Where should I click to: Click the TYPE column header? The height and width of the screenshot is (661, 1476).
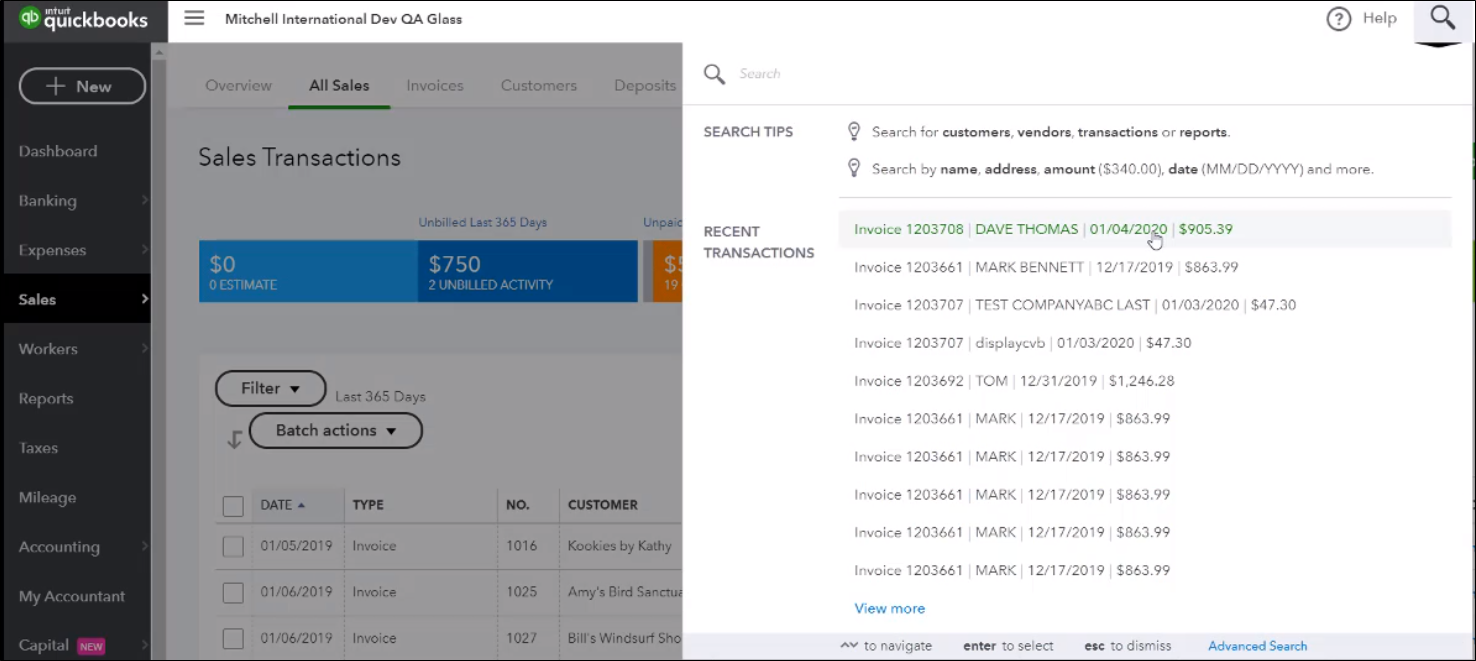[368, 505]
